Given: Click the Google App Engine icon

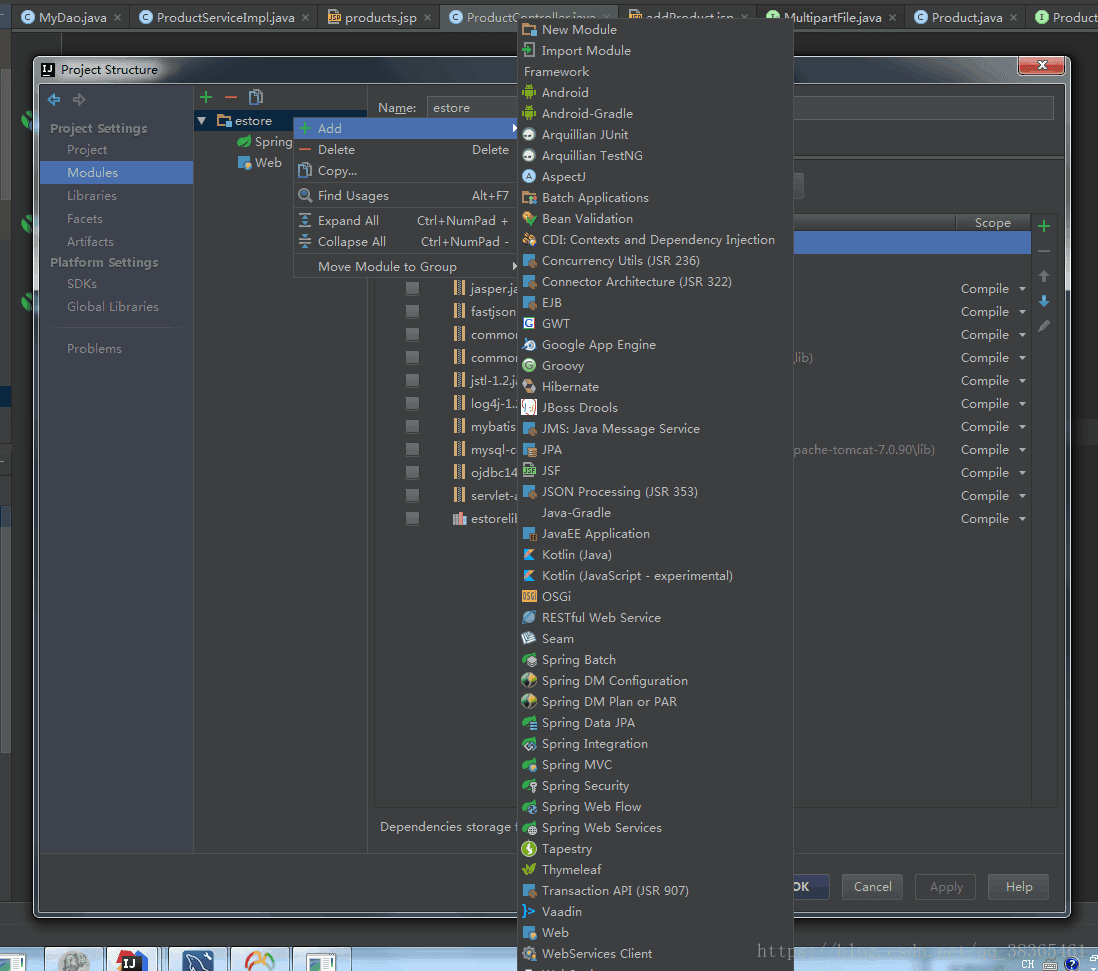Looking at the screenshot, I should 529,344.
